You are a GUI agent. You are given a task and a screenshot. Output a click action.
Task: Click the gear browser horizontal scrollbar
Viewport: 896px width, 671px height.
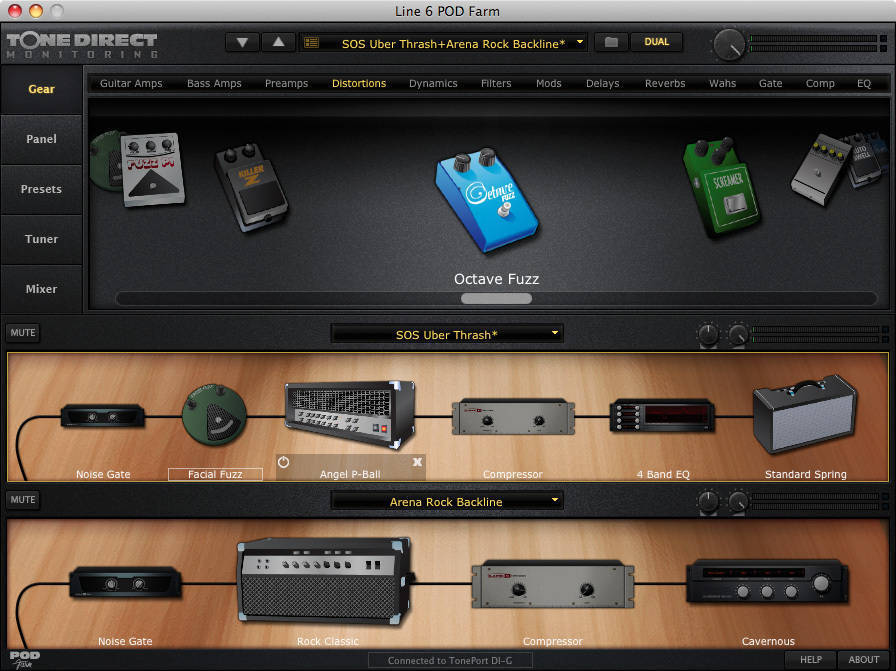[x=496, y=298]
